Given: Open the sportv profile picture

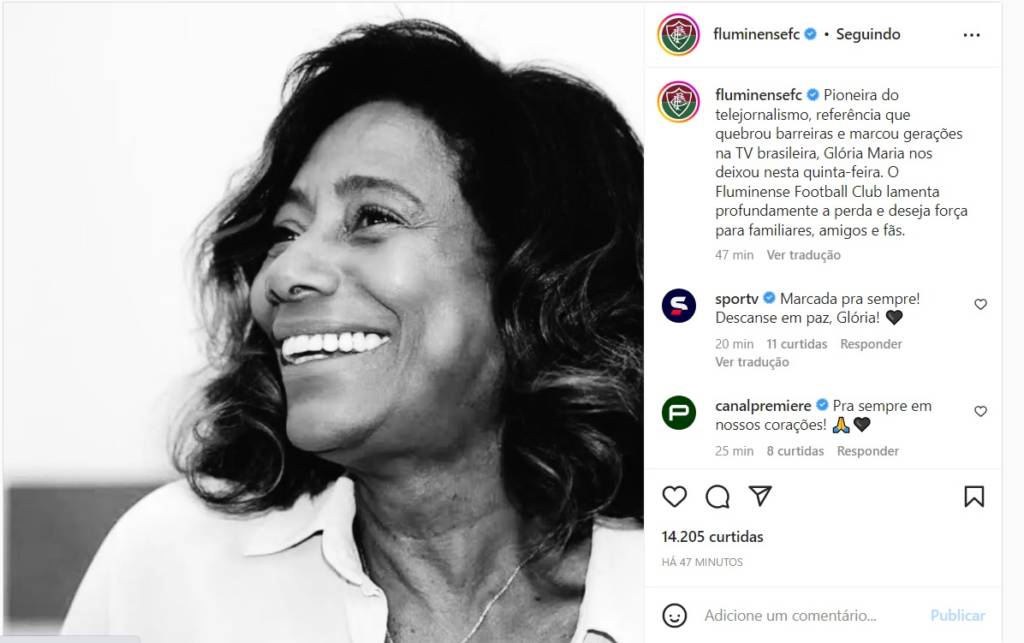Looking at the screenshot, I should [678, 305].
